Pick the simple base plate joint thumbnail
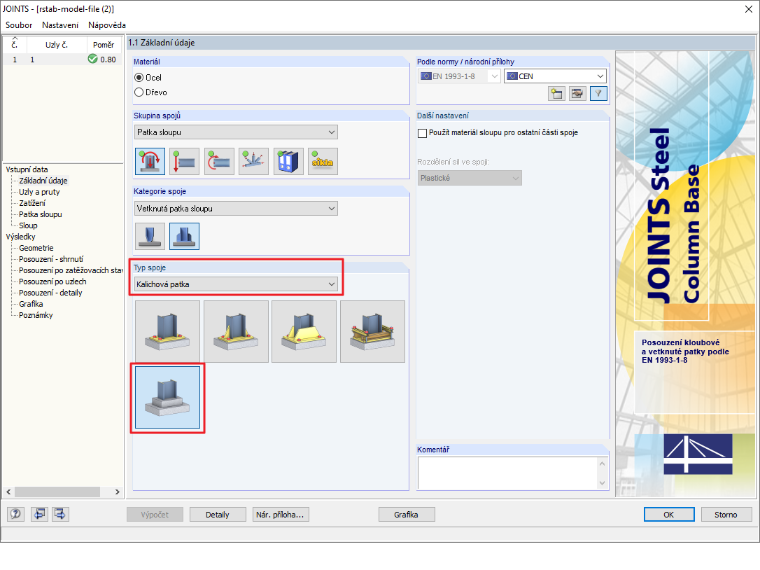The image size is (760, 570). [x=167, y=331]
